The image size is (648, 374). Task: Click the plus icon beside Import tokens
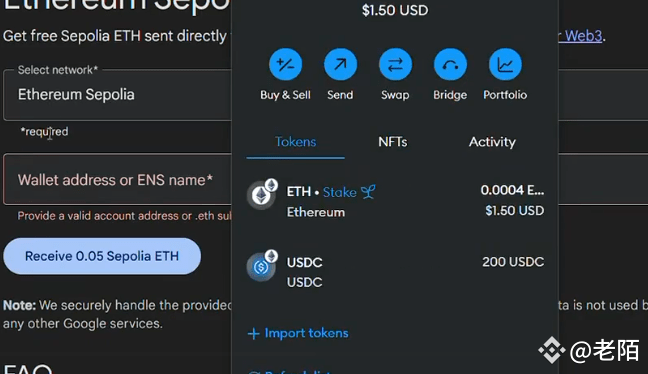click(x=253, y=334)
